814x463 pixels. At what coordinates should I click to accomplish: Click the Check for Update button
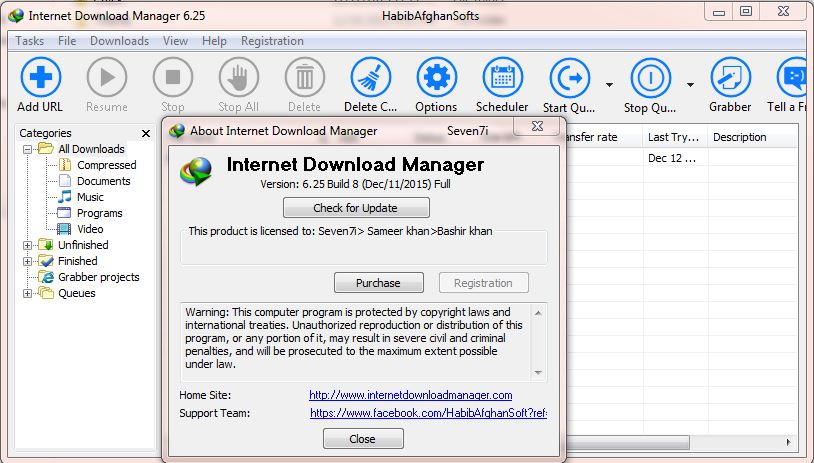pyautogui.click(x=356, y=208)
